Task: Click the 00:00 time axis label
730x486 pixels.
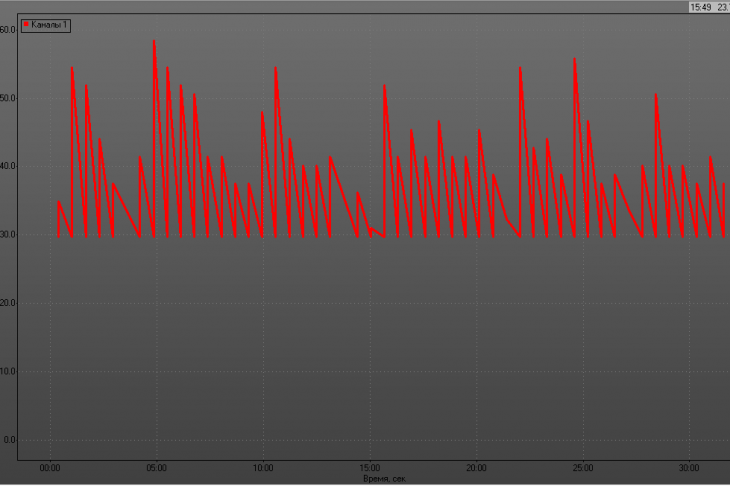Action: click(50, 468)
